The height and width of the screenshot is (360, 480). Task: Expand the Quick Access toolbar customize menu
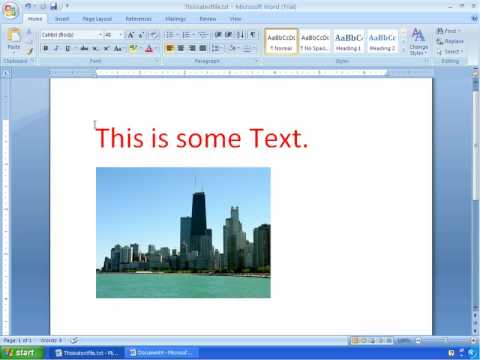tap(67, 6)
